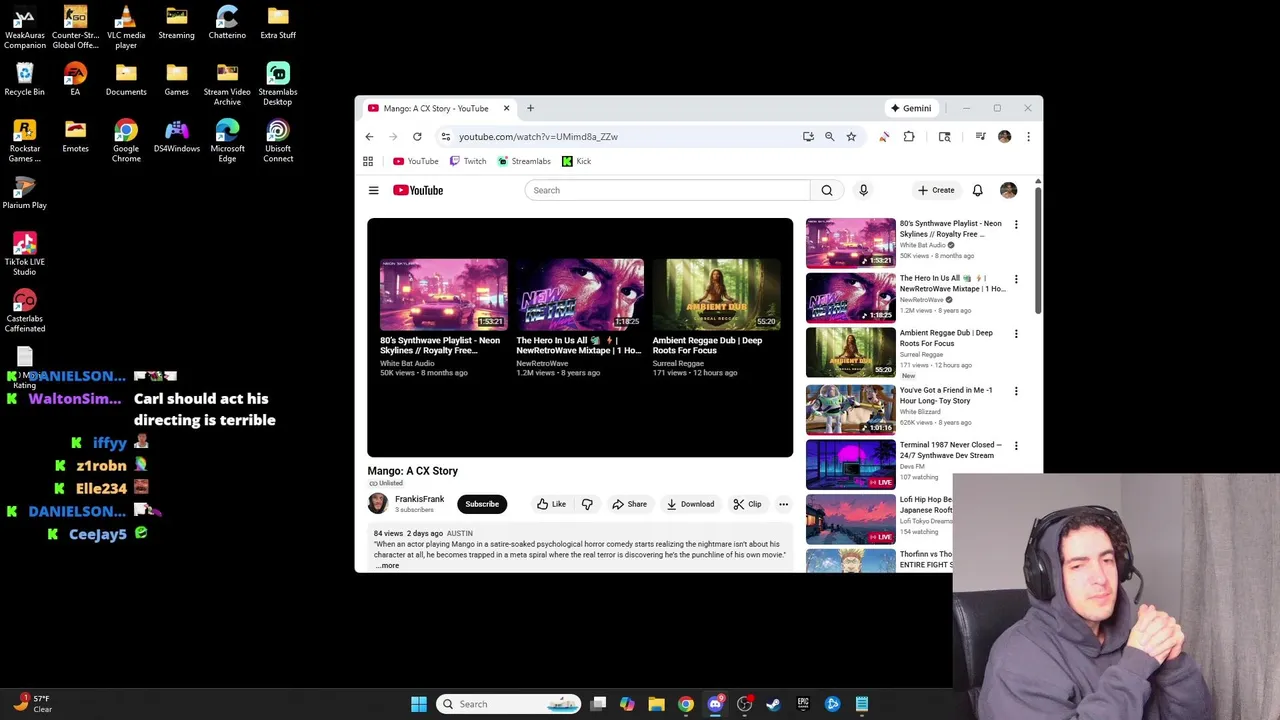
Task: Open Chrome apps grid in bookmarks bar
Action: 368,161
